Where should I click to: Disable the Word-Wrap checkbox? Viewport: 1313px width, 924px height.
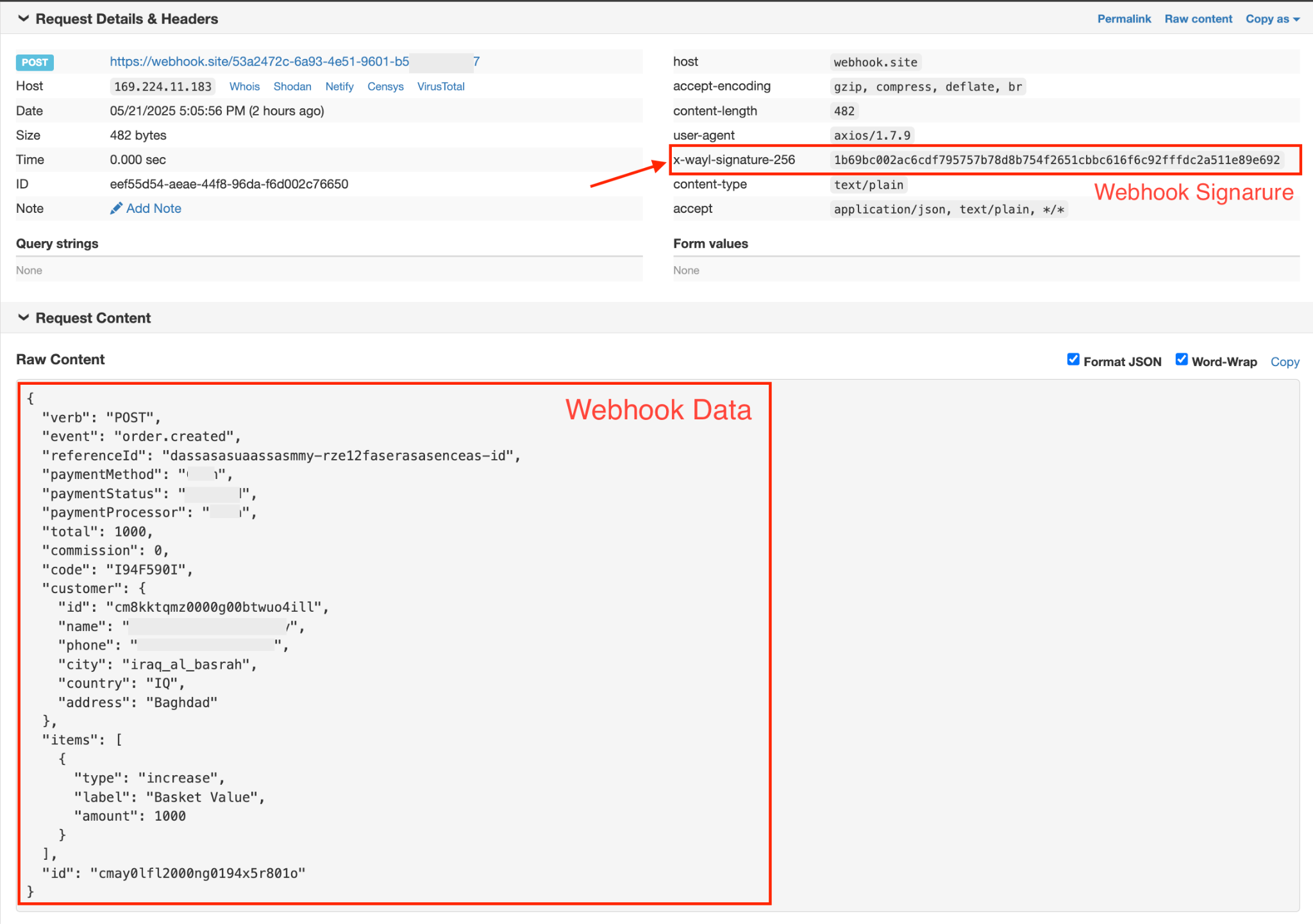[1182, 360]
